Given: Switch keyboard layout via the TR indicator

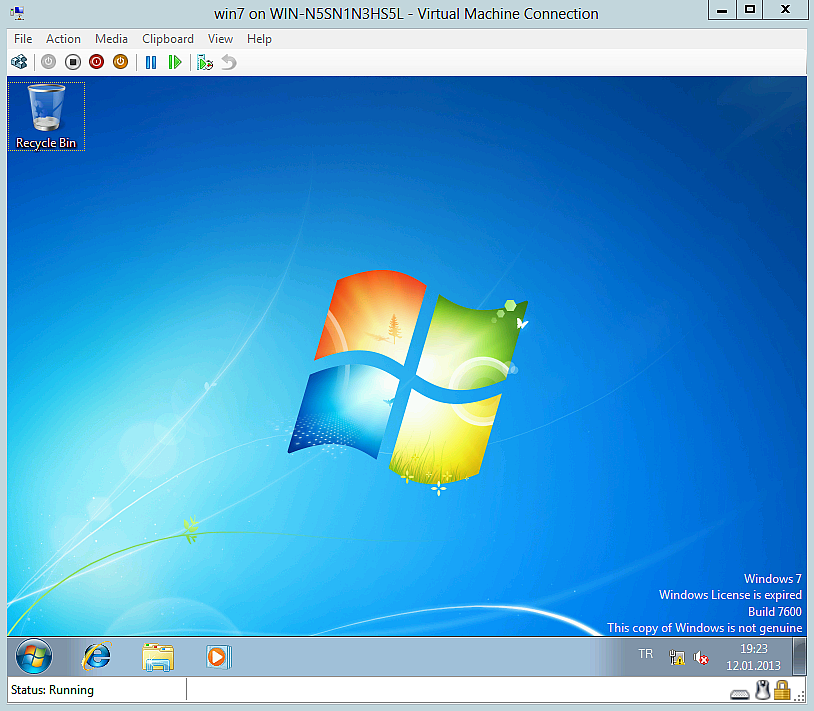Looking at the screenshot, I should 645,654.
